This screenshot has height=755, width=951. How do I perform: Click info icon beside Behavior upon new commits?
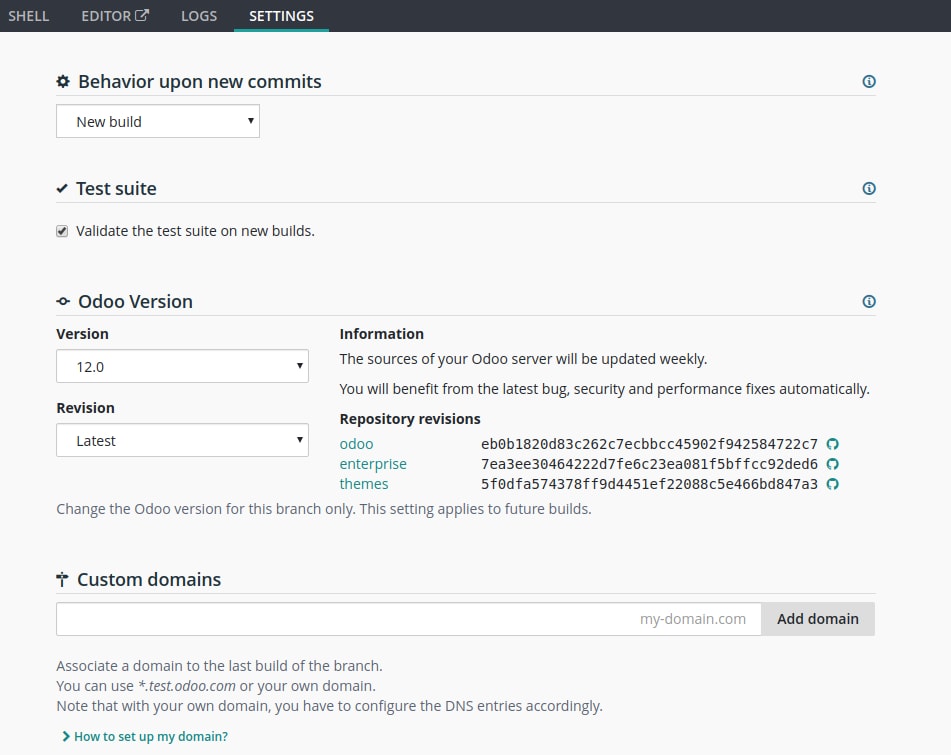[x=869, y=82]
